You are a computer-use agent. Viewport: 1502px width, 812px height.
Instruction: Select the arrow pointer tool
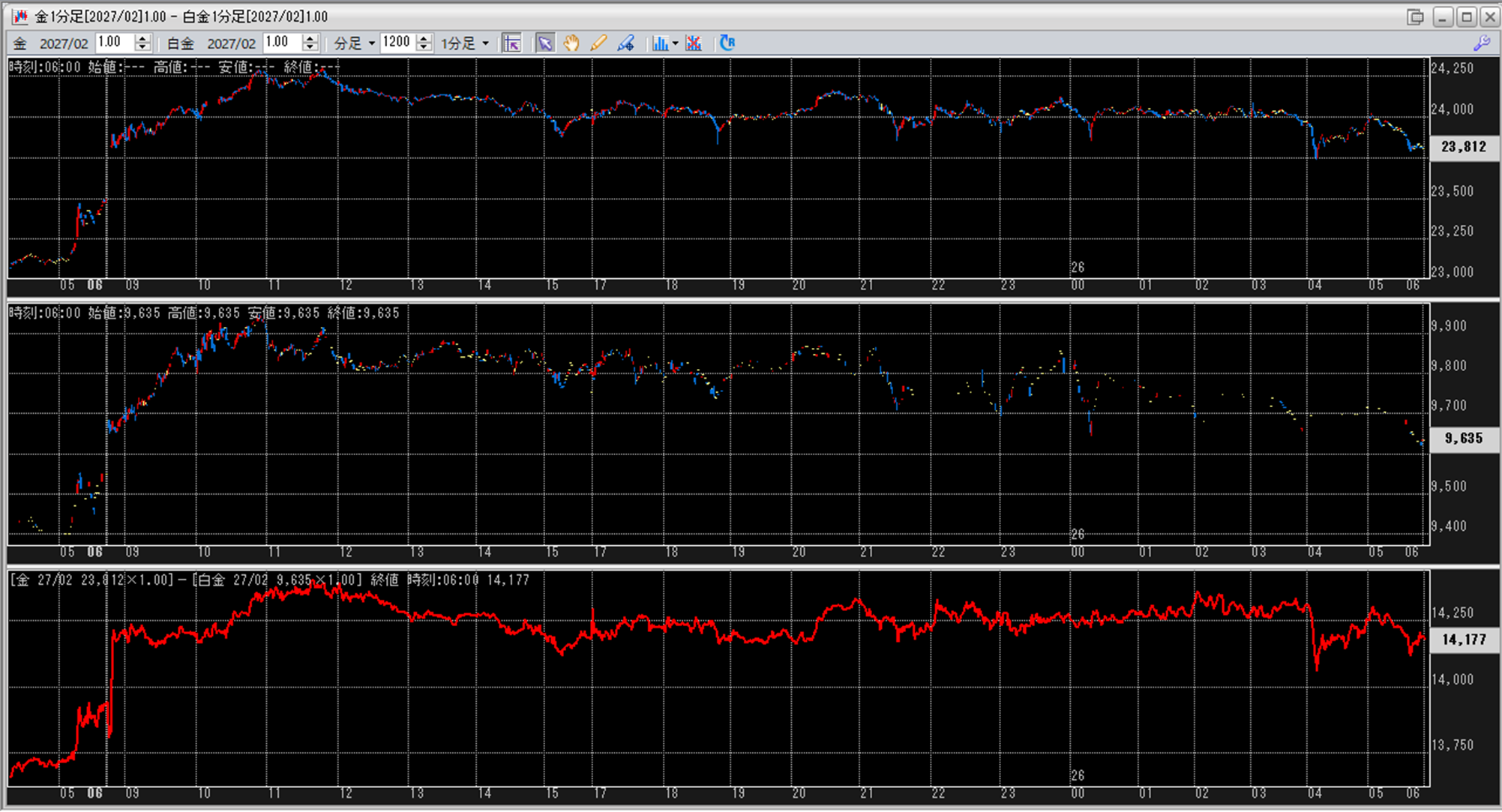[x=545, y=43]
